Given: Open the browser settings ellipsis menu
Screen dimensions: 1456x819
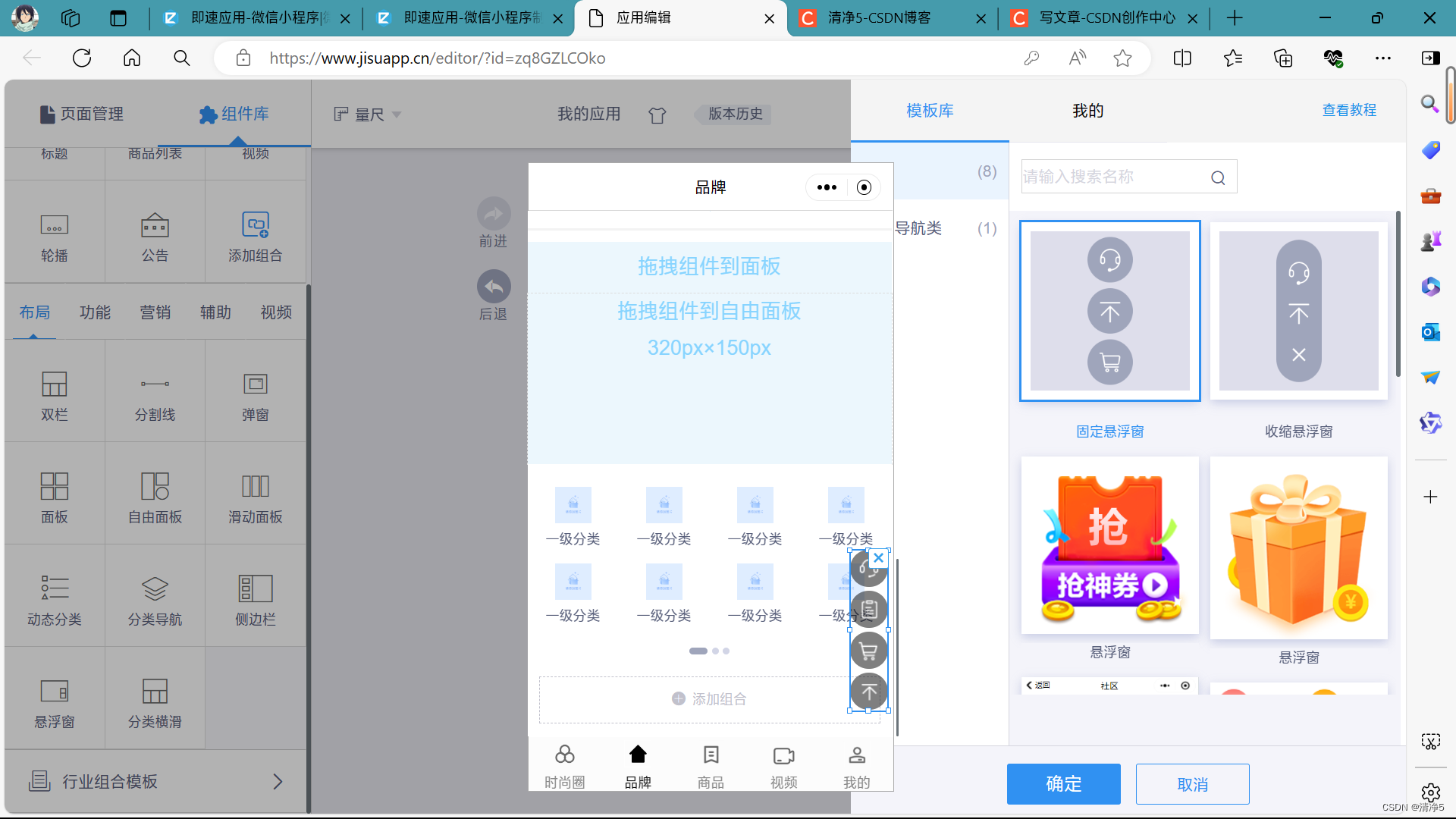Looking at the screenshot, I should tap(1382, 58).
